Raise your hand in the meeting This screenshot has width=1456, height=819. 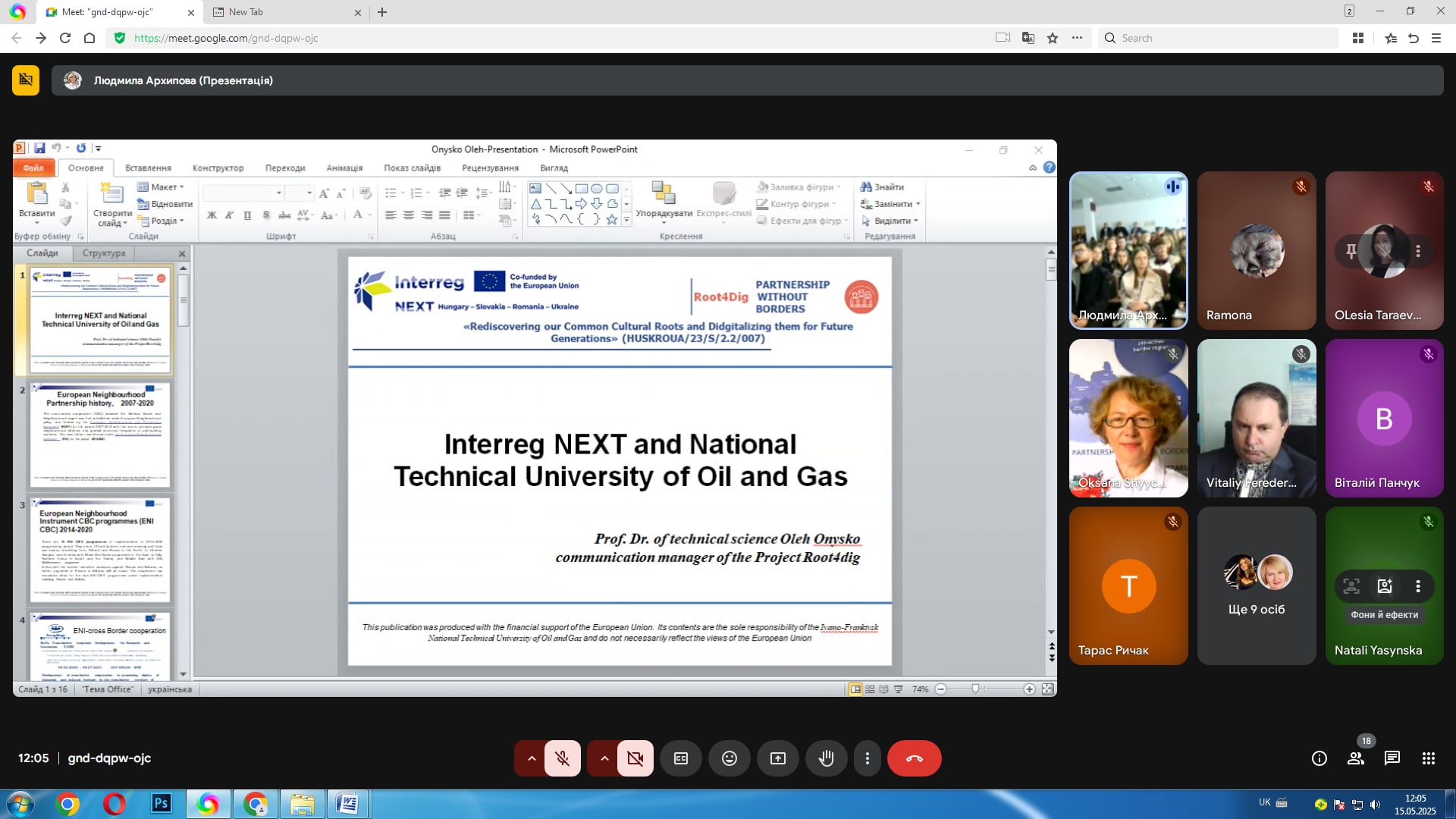(x=827, y=758)
